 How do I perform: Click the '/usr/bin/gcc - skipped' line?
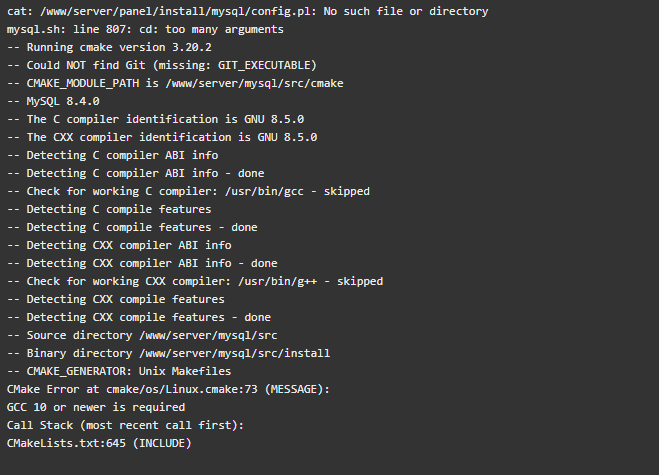tap(188, 191)
